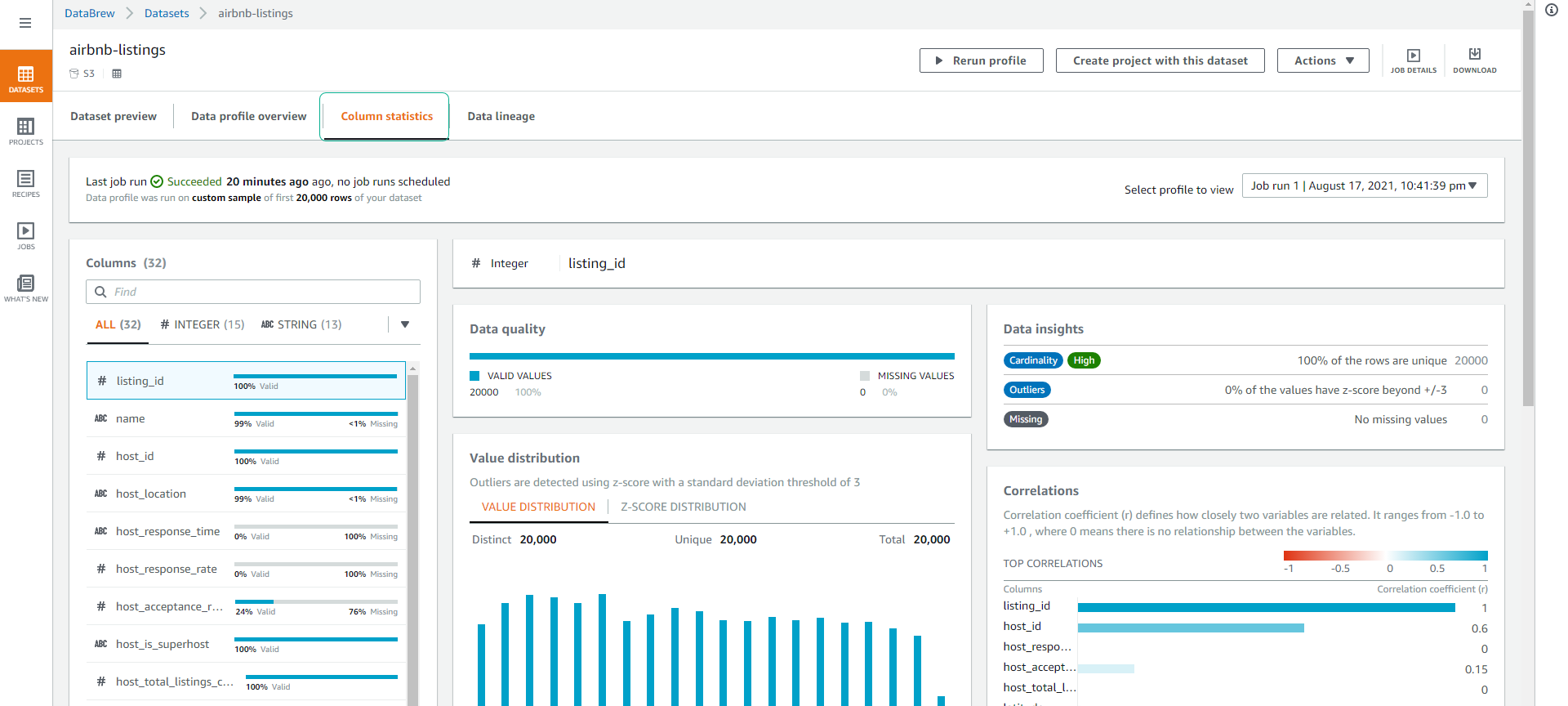Click the data quality valid values bar

tap(712, 356)
